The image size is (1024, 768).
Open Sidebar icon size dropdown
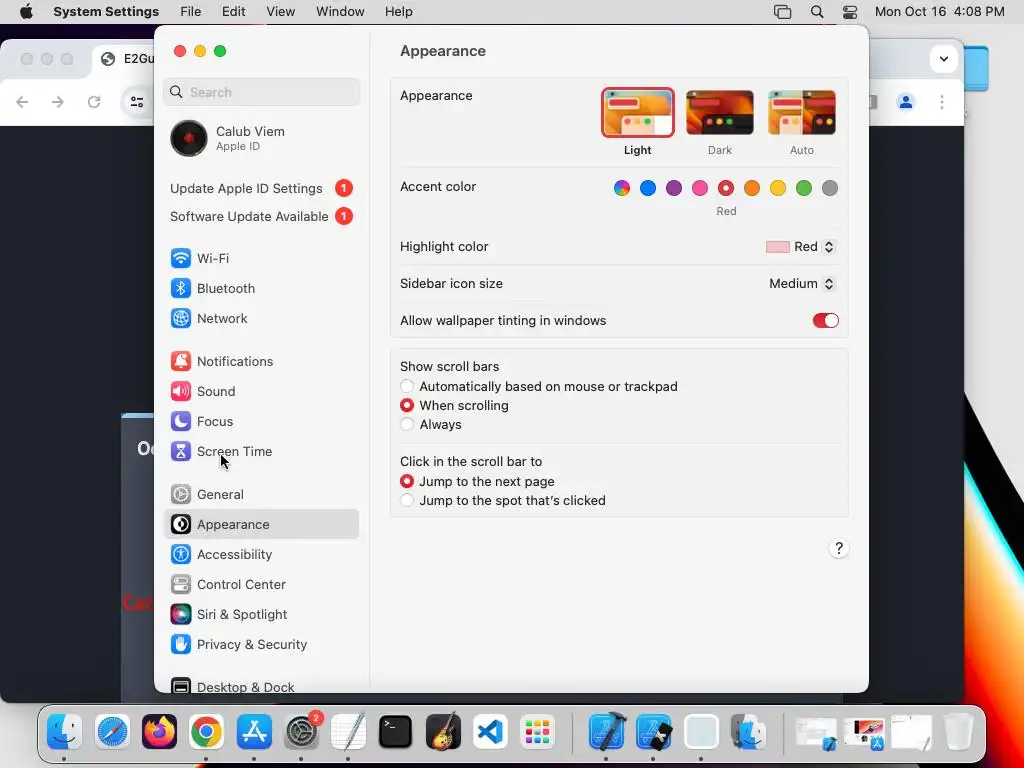click(802, 283)
